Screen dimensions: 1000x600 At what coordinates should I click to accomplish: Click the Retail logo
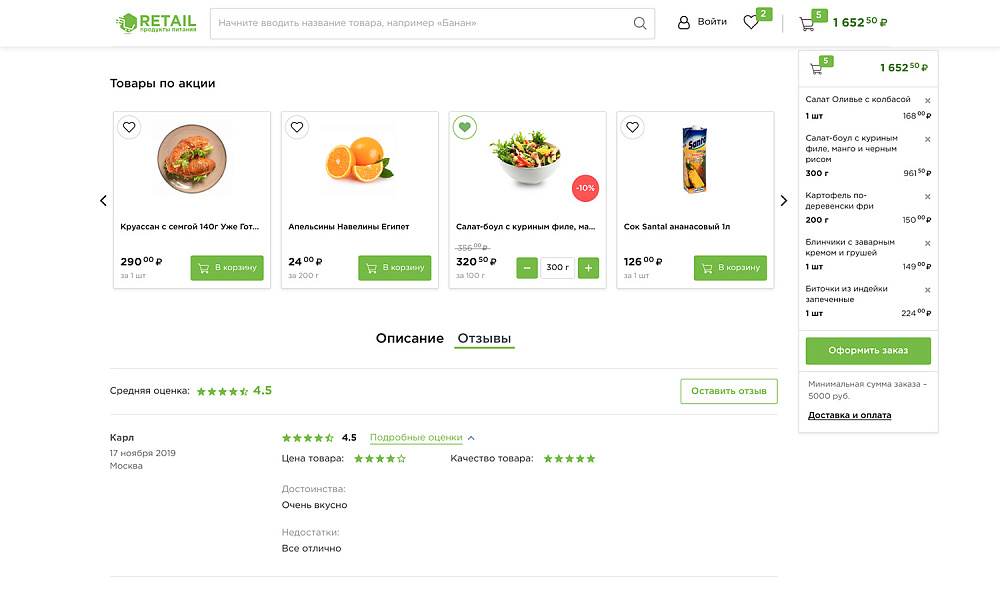(x=156, y=23)
